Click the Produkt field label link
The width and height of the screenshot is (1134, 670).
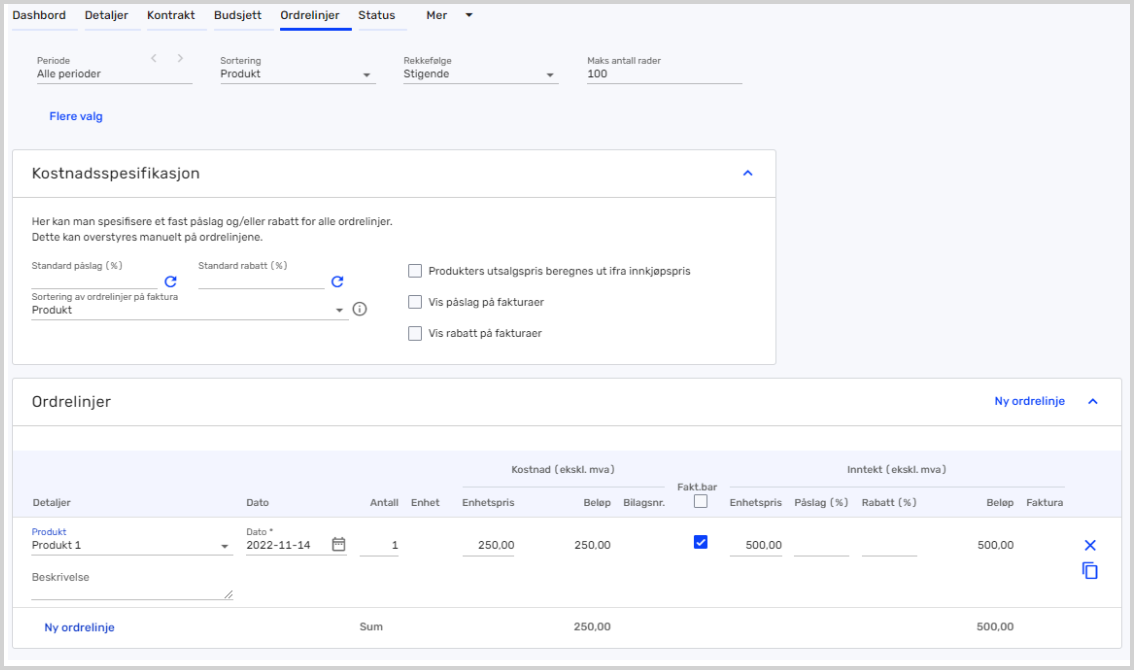[49, 532]
